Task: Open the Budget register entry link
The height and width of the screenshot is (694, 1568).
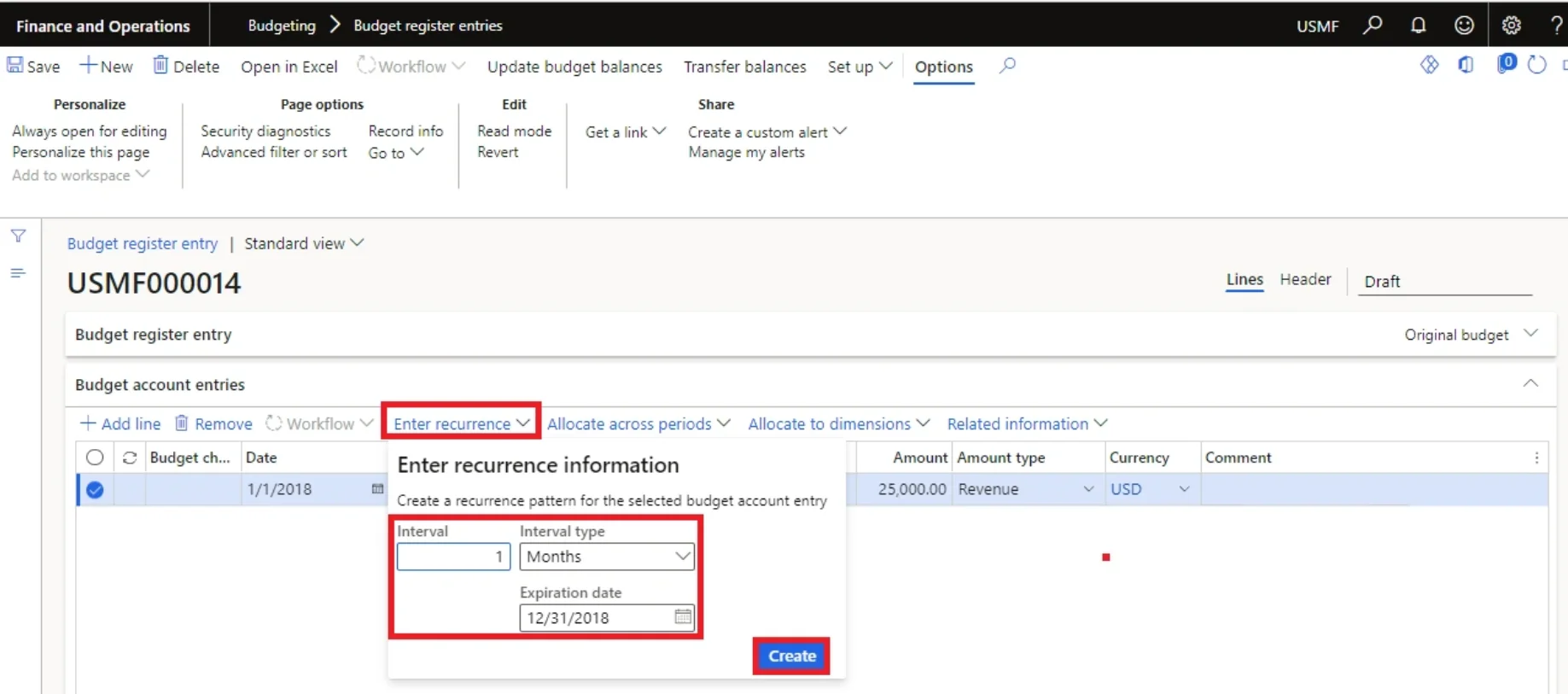Action: 143,243
